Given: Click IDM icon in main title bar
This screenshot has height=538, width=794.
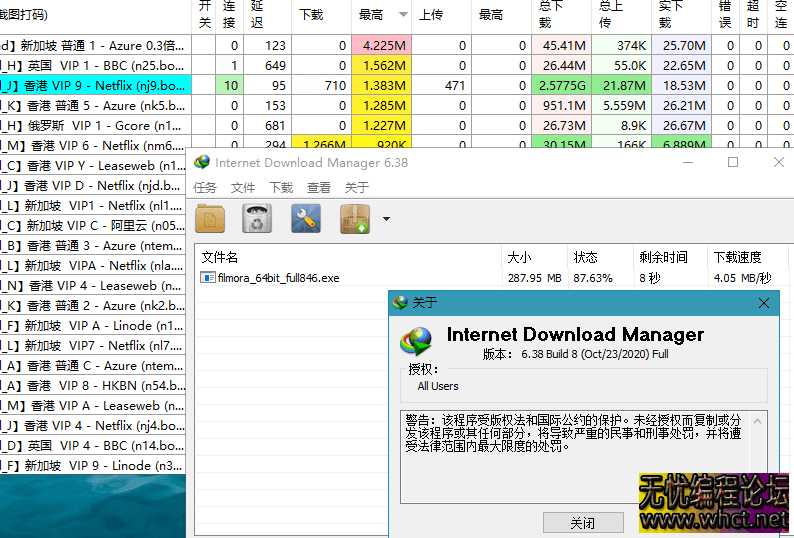Looking at the screenshot, I should point(202,163).
